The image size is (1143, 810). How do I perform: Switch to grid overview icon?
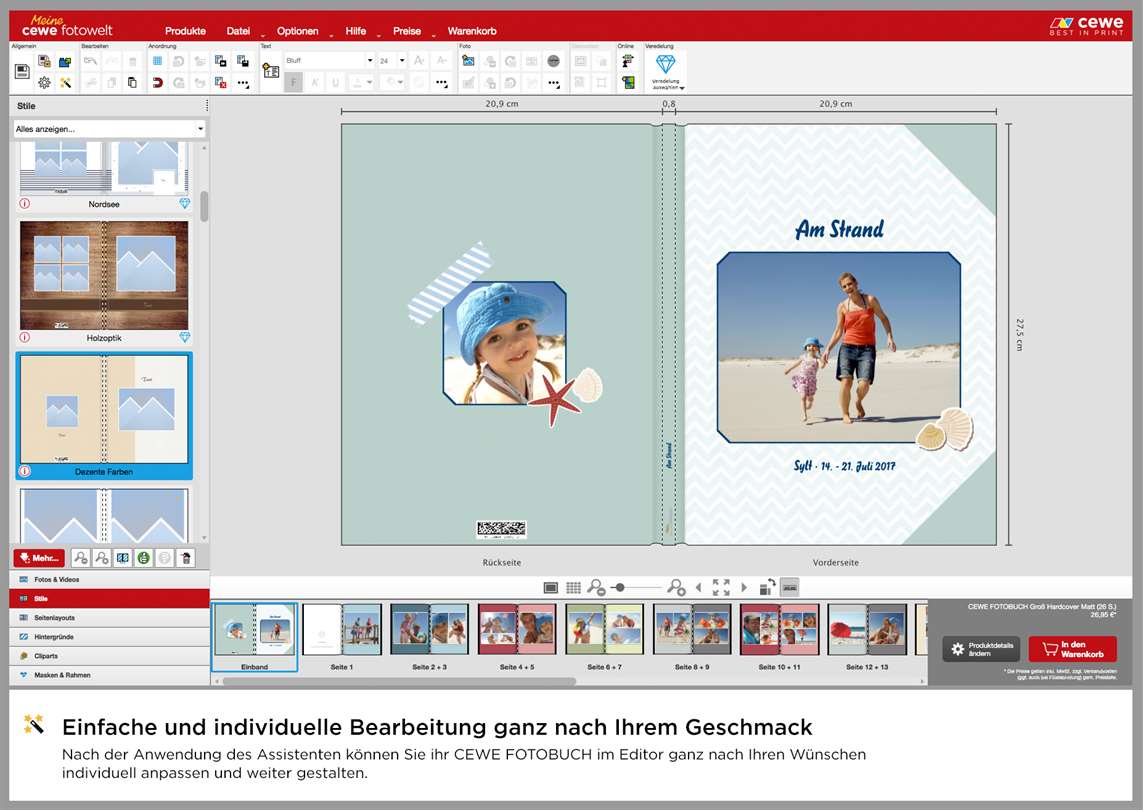click(574, 588)
